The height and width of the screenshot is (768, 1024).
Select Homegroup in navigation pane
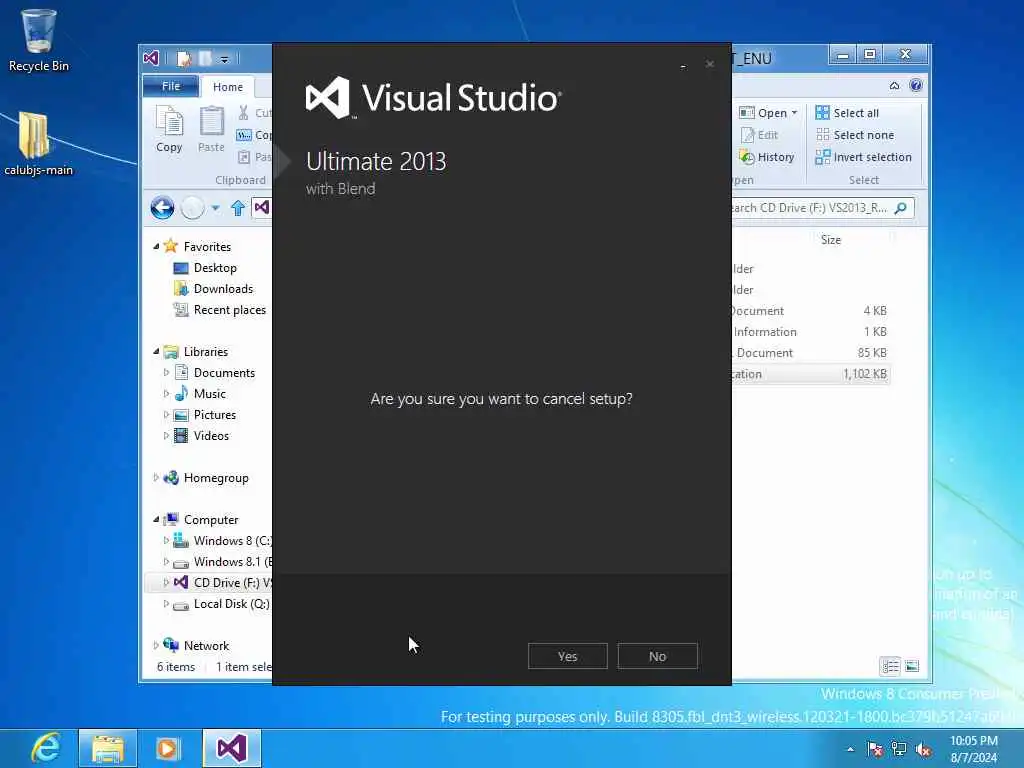pos(216,478)
